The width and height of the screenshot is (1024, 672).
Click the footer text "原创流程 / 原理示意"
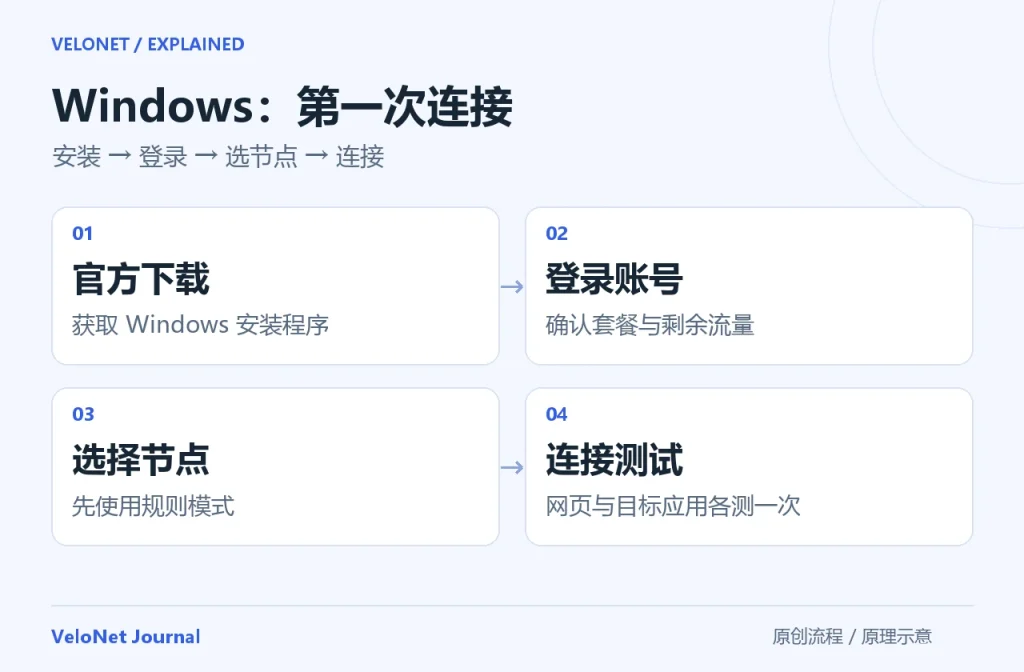(x=852, y=636)
